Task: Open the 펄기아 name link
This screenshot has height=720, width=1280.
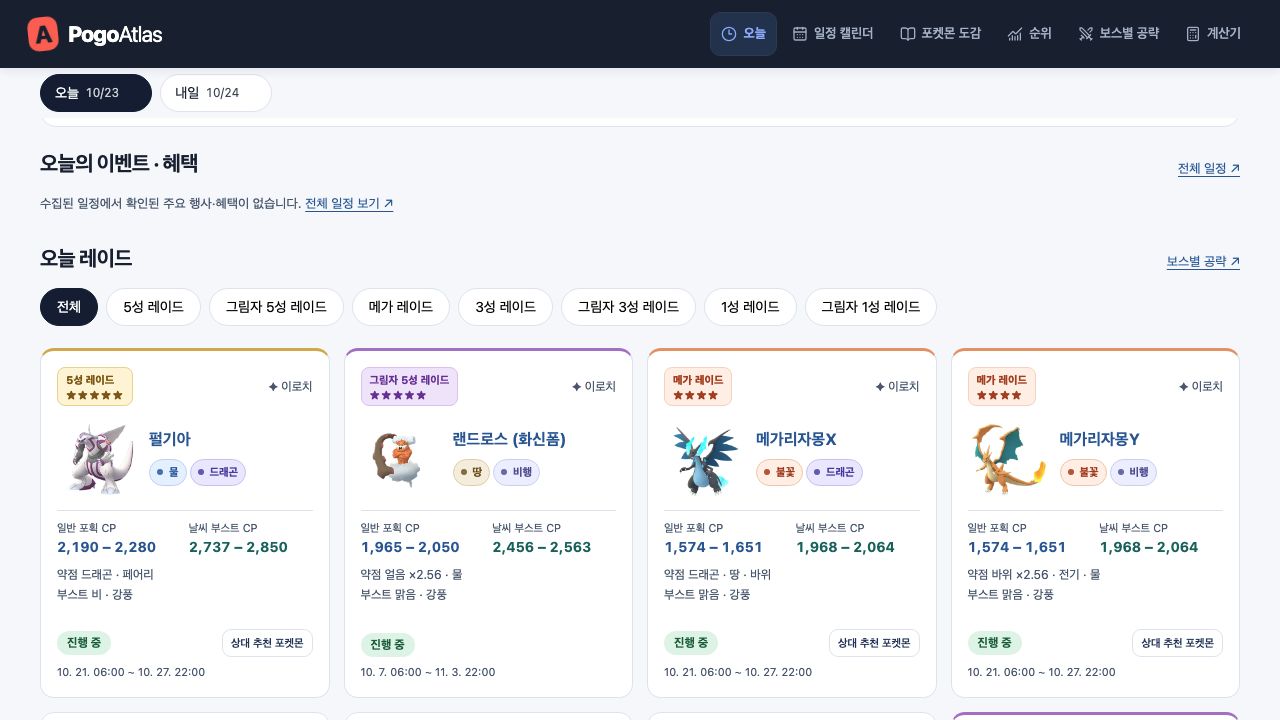Action: tap(169, 439)
